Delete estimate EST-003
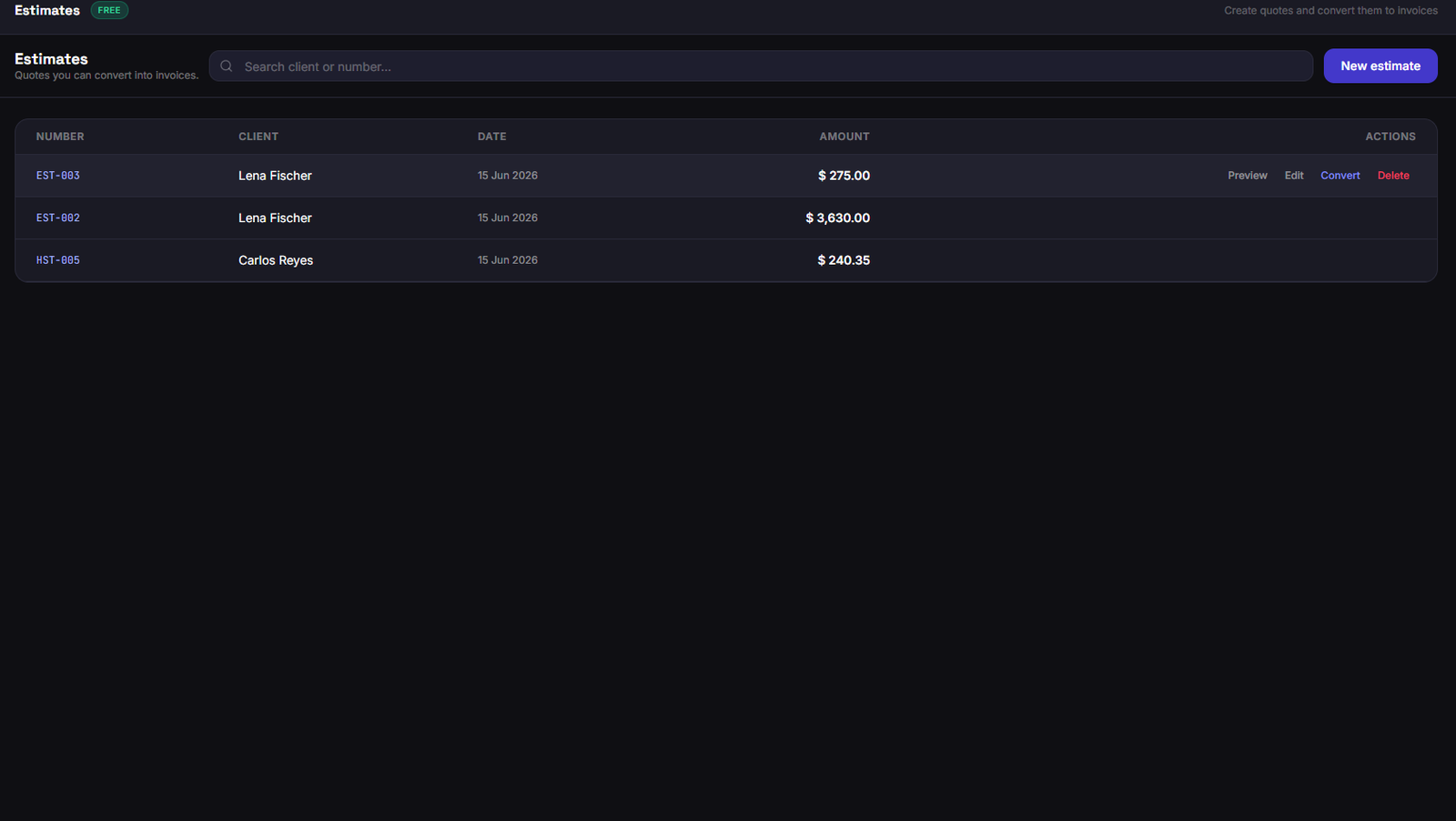Viewport: 1456px width, 821px height. pyautogui.click(x=1392, y=176)
